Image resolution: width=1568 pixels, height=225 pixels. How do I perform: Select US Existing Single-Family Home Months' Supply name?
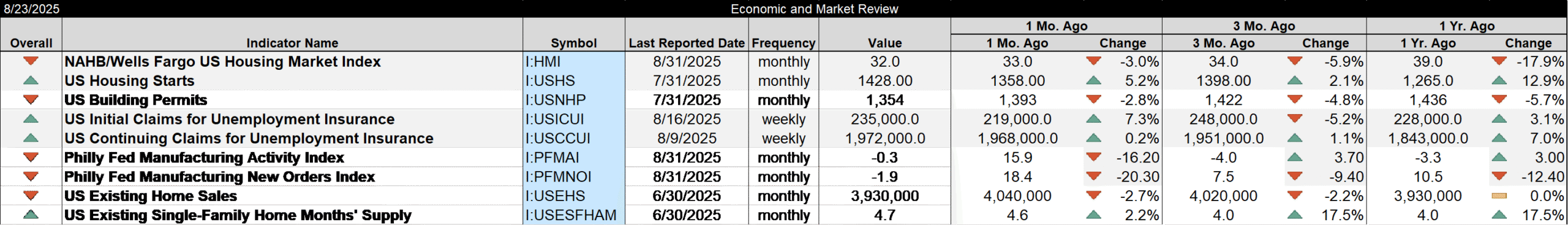(x=238, y=215)
